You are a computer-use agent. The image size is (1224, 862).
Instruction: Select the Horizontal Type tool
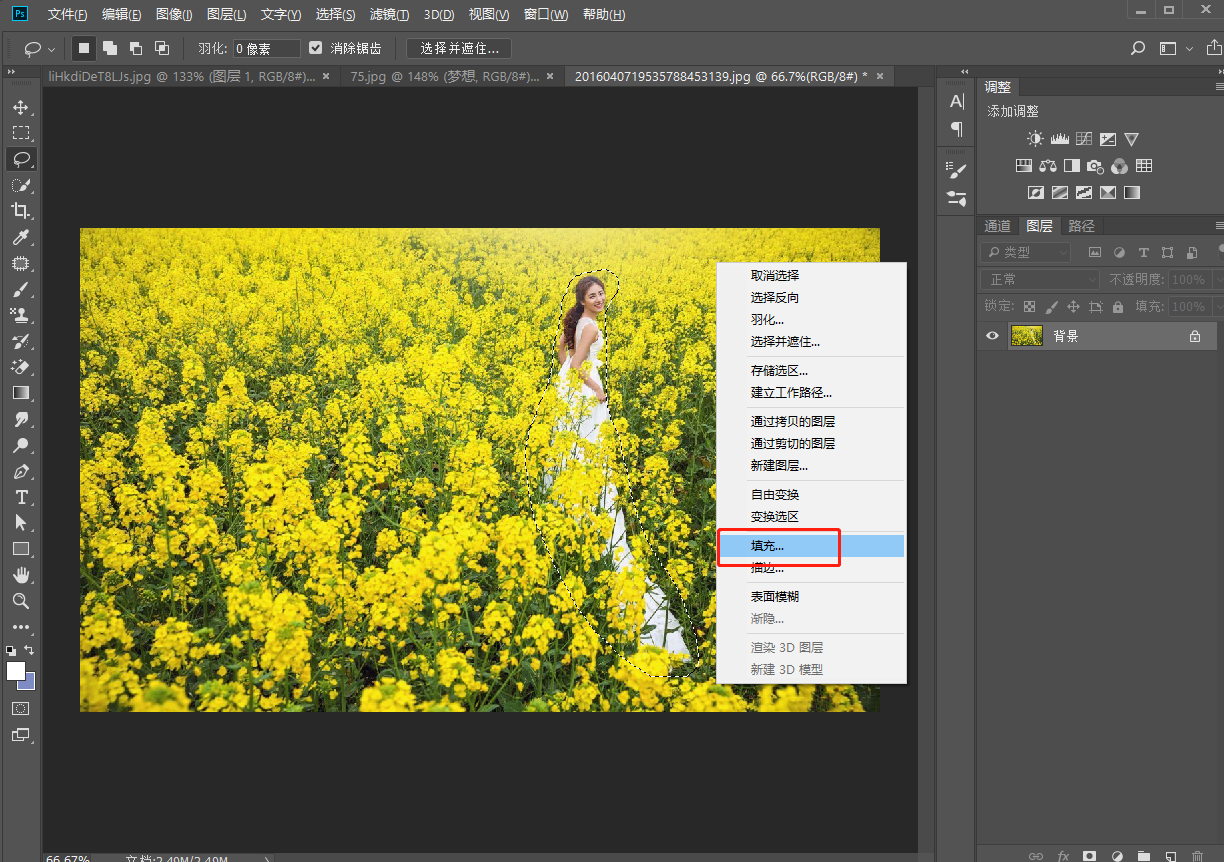coord(21,497)
